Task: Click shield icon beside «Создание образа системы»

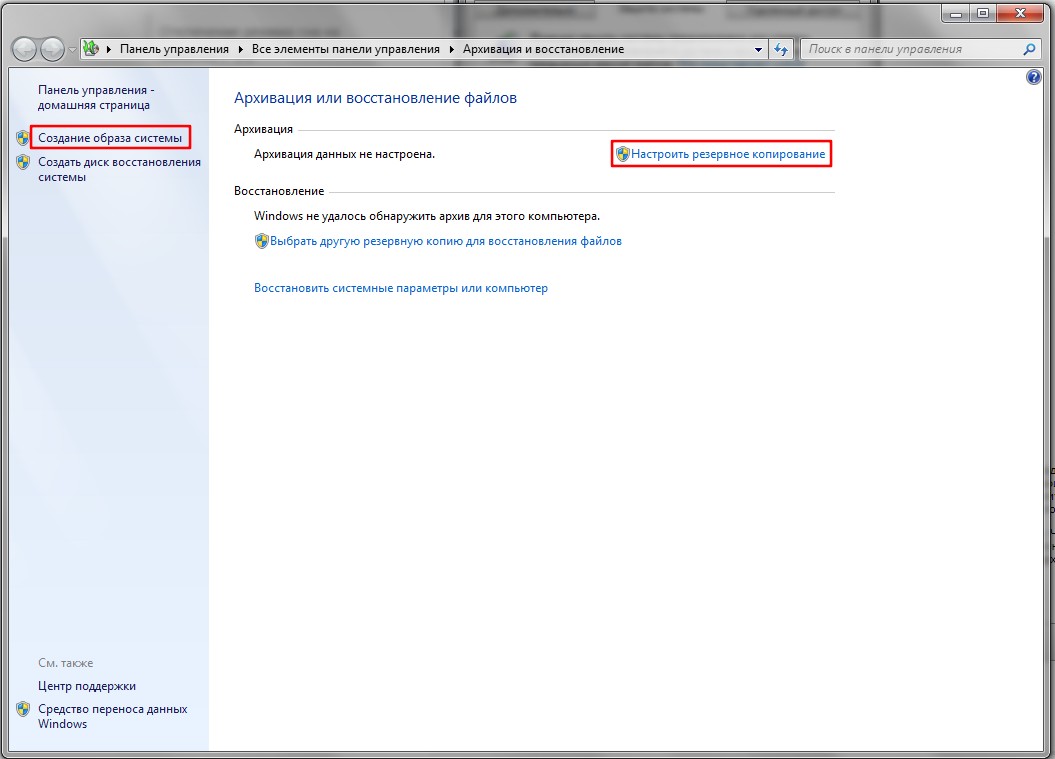Action: pos(23,138)
